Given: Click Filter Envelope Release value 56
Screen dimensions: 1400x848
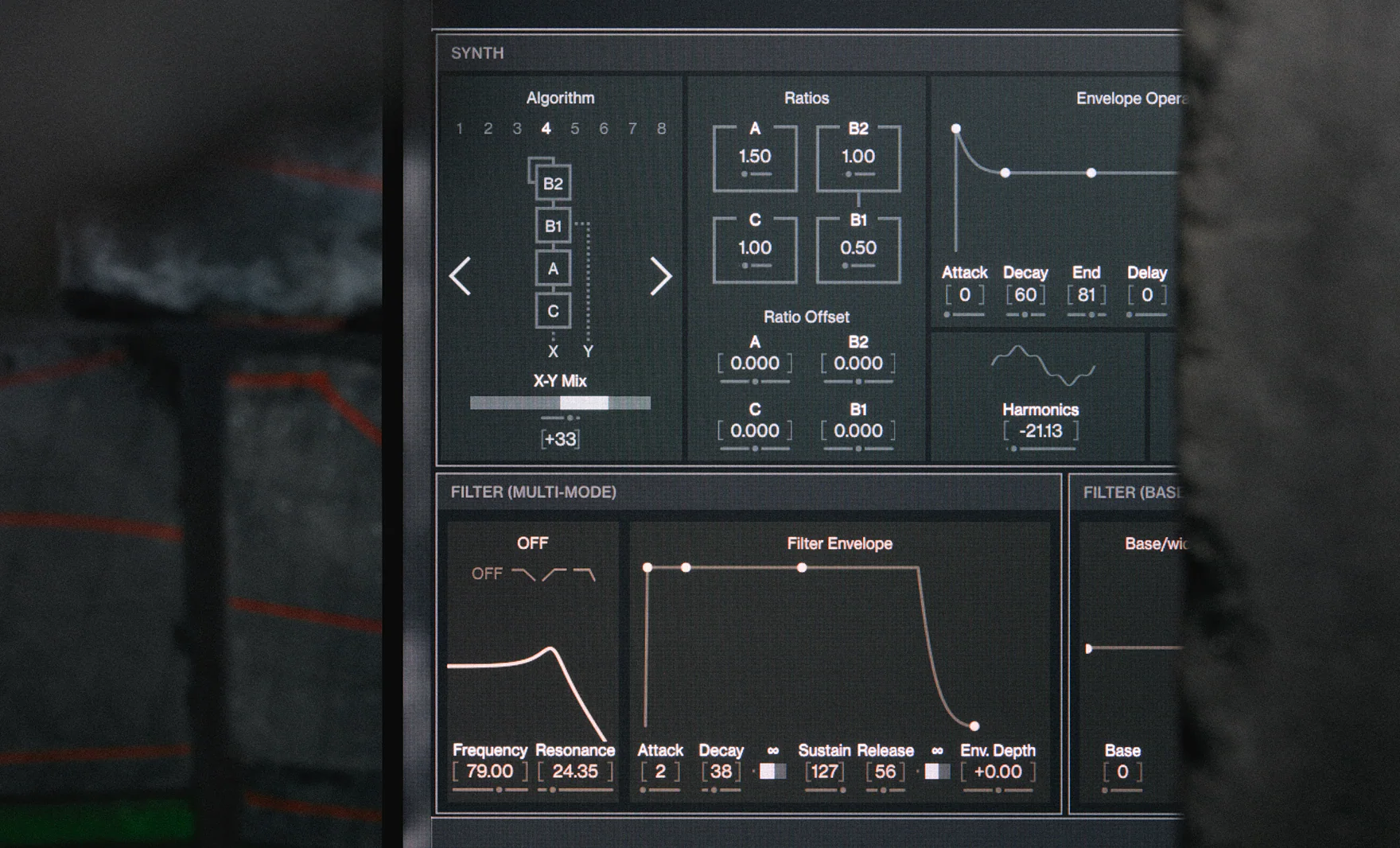Looking at the screenshot, I should pyautogui.click(x=885, y=772).
